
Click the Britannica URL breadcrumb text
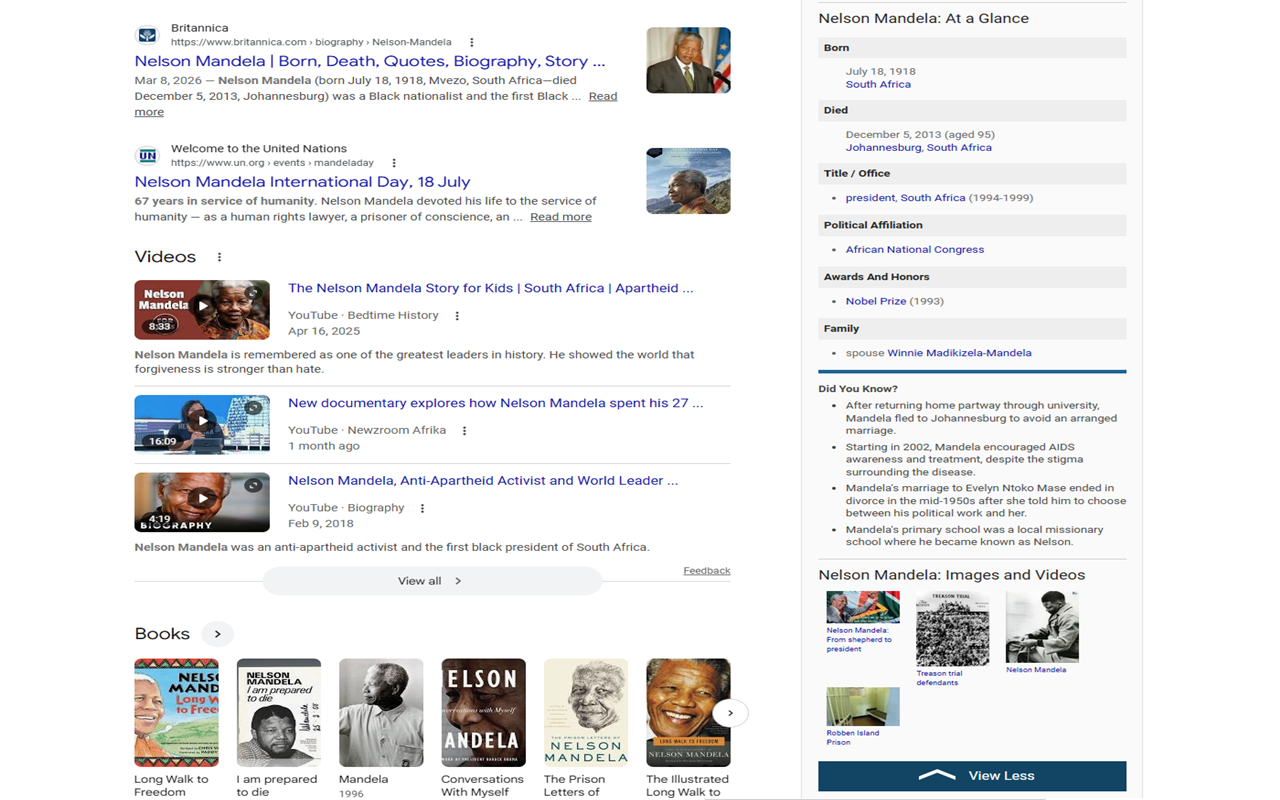(x=311, y=42)
